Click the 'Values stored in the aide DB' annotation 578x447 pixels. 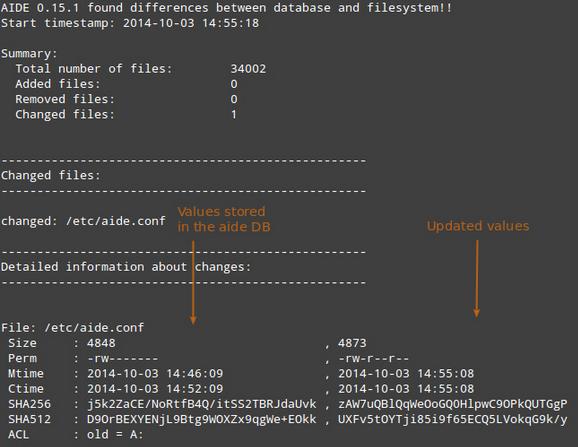click(x=224, y=219)
